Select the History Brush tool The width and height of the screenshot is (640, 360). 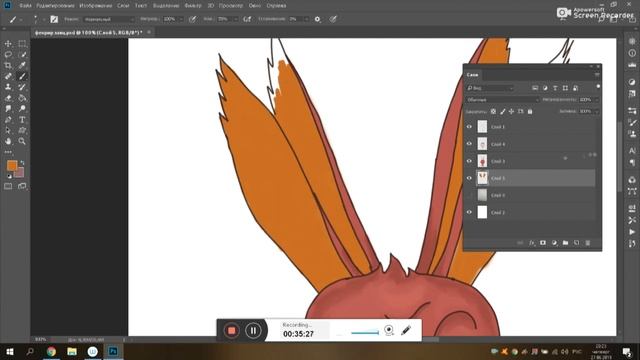point(22,87)
